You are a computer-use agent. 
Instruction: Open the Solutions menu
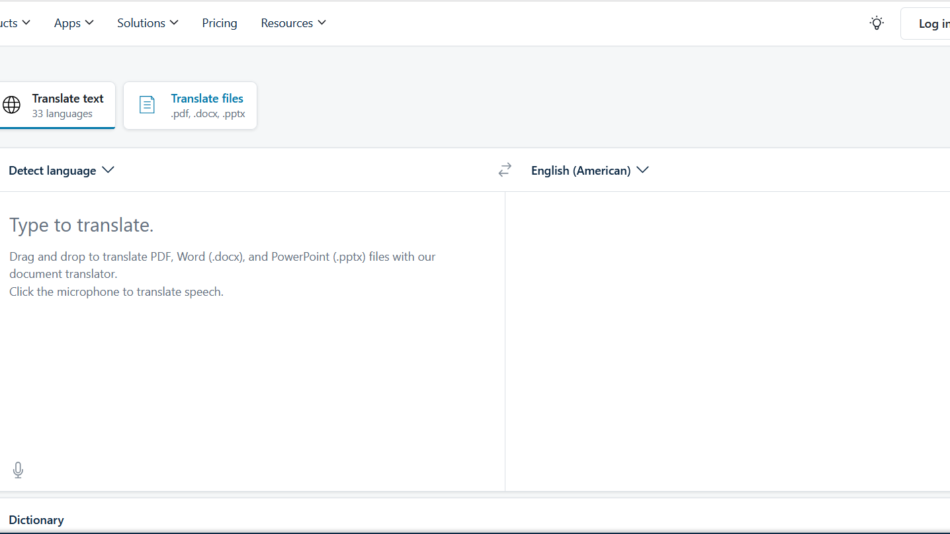pyautogui.click(x=148, y=23)
